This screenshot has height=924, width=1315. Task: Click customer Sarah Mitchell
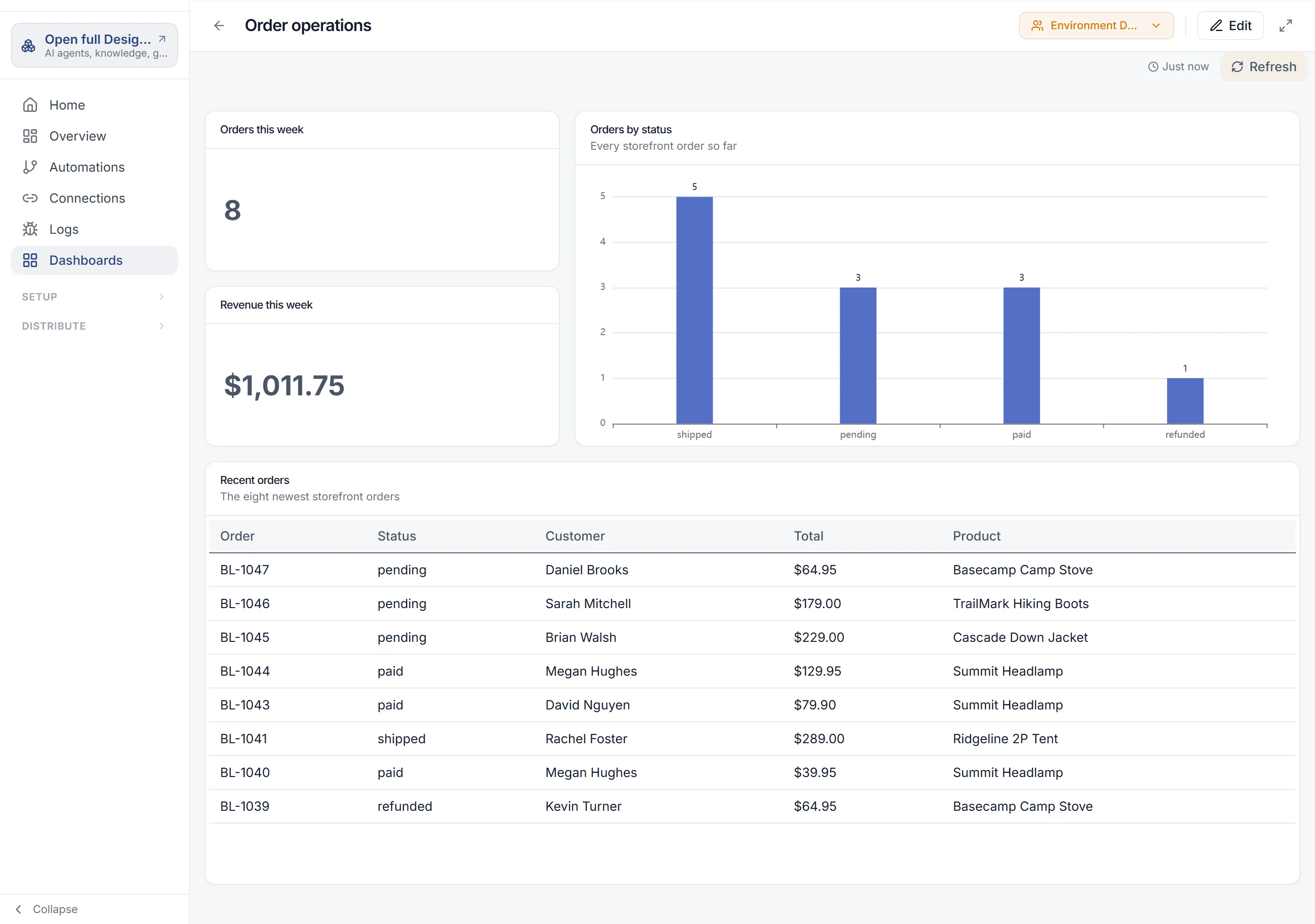[x=588, y=604]
